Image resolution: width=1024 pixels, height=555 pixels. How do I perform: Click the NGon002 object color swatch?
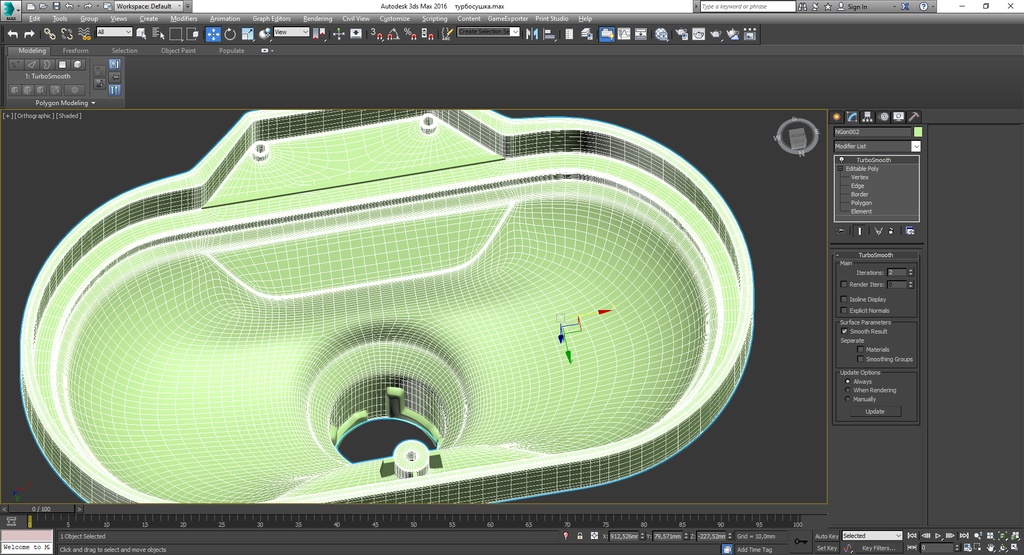pyautogui.click(x=918, y=132)
